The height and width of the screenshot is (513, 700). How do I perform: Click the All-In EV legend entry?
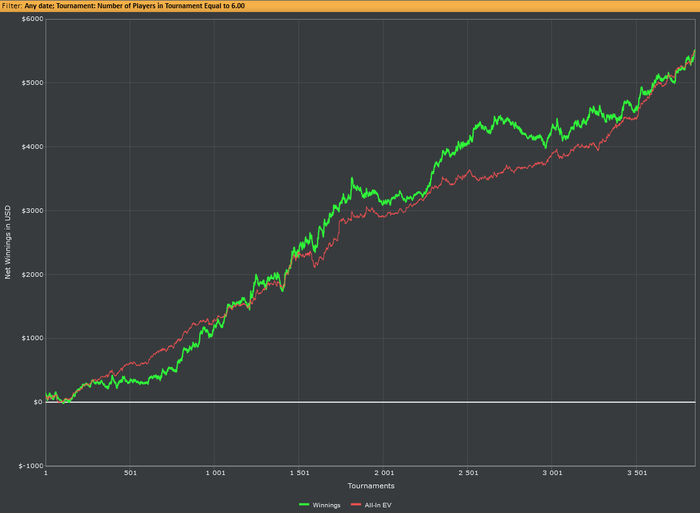pyautogui.click(x=371, y=505)
